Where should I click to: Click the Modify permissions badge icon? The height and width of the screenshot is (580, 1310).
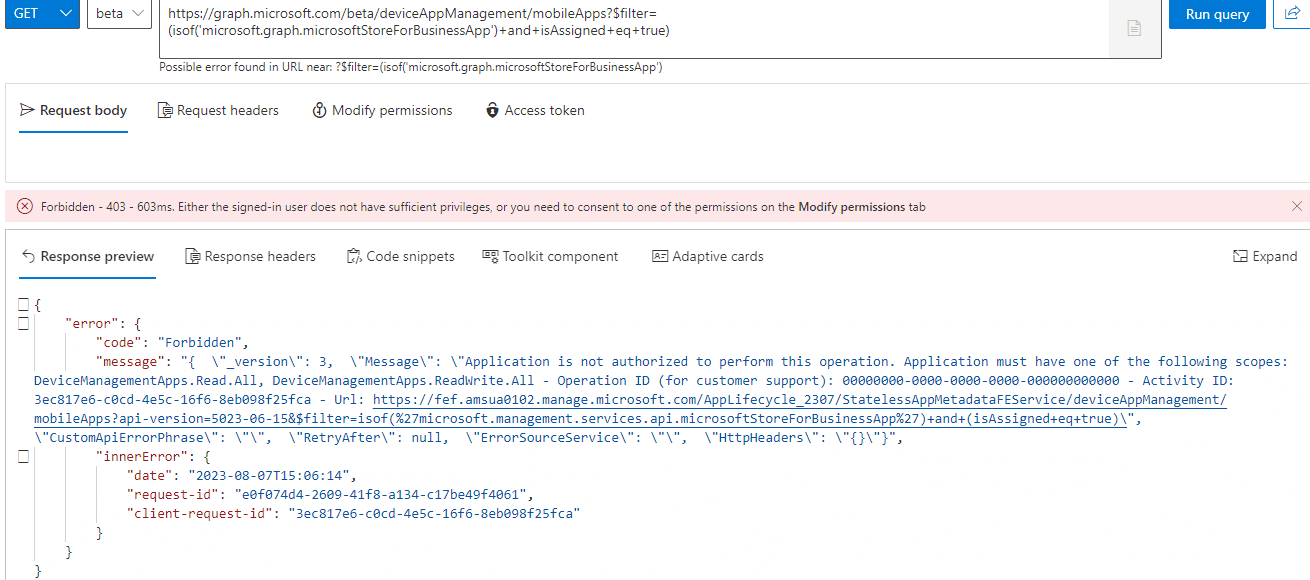320,110
